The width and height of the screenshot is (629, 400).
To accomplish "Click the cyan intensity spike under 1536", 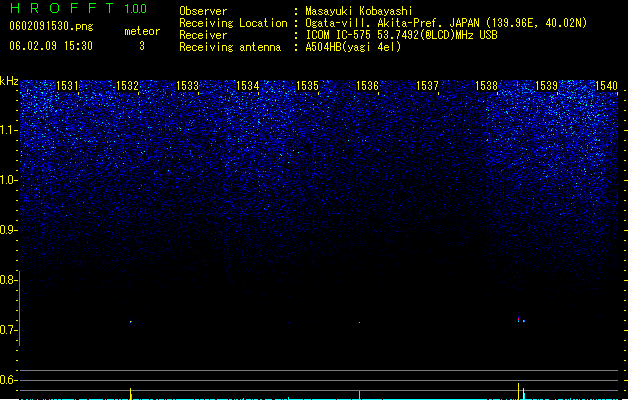I will (359, 395).
